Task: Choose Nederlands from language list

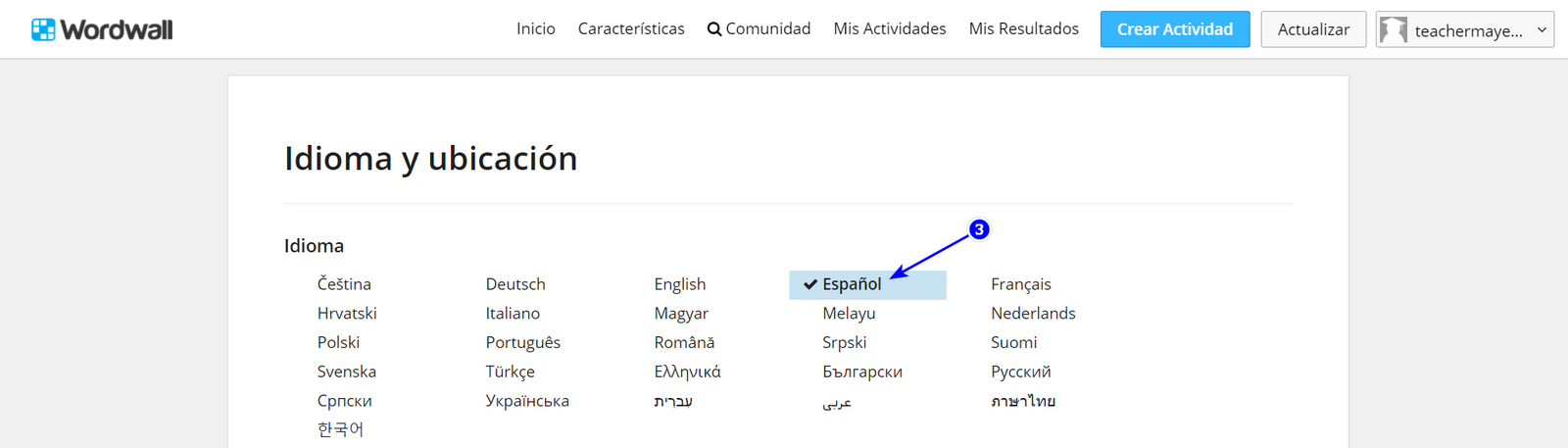Action: (x=1033, y=314)
